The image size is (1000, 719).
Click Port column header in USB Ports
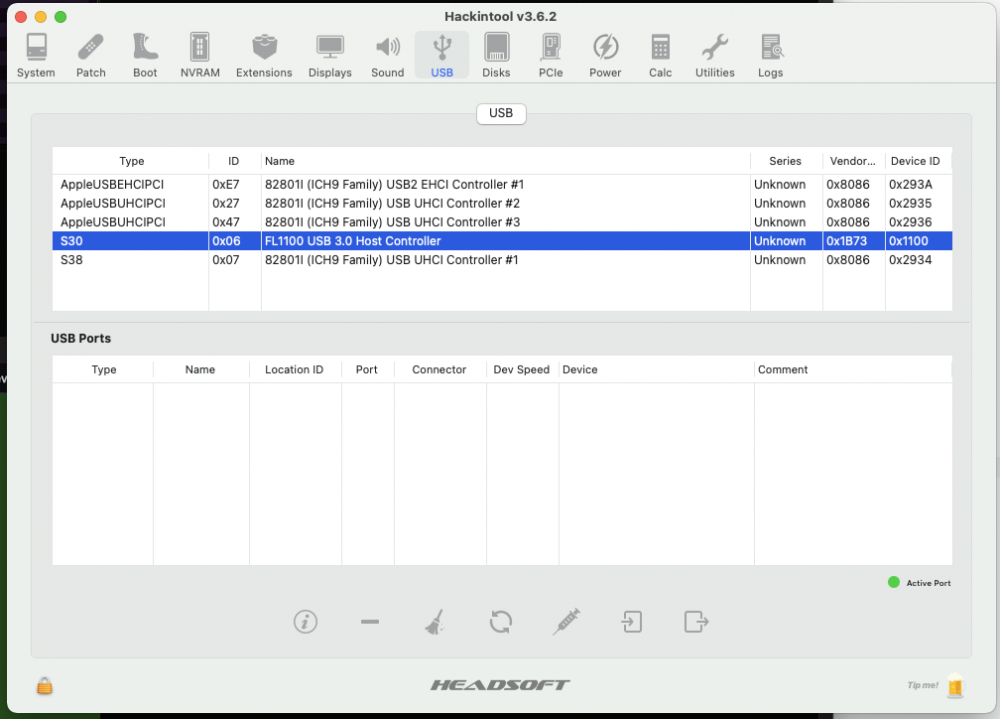(x=367, y=370)
